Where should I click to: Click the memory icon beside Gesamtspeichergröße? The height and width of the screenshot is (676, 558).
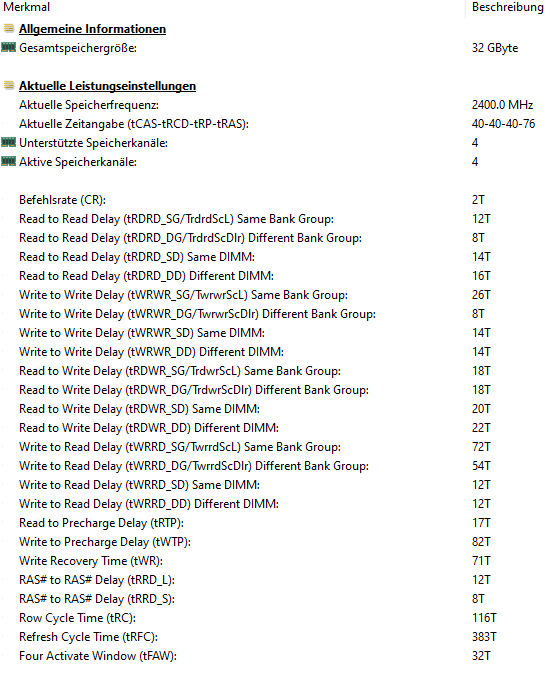coord(8,47)
